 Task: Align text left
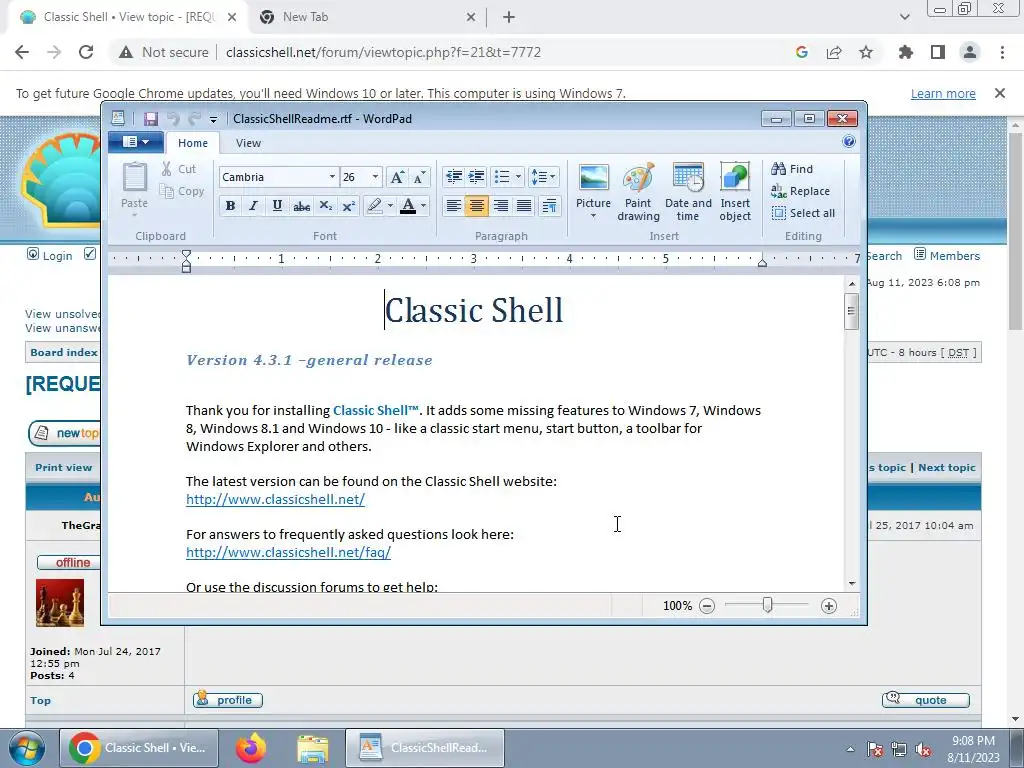[453, 206]
